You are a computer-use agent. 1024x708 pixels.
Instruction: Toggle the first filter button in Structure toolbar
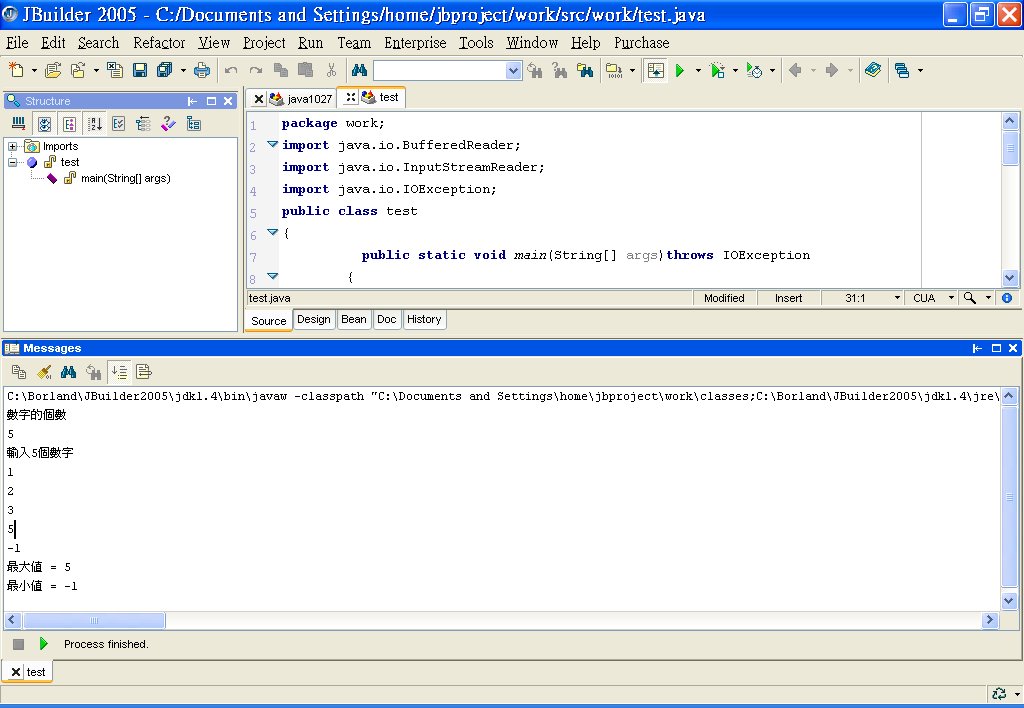coord(44,123)
